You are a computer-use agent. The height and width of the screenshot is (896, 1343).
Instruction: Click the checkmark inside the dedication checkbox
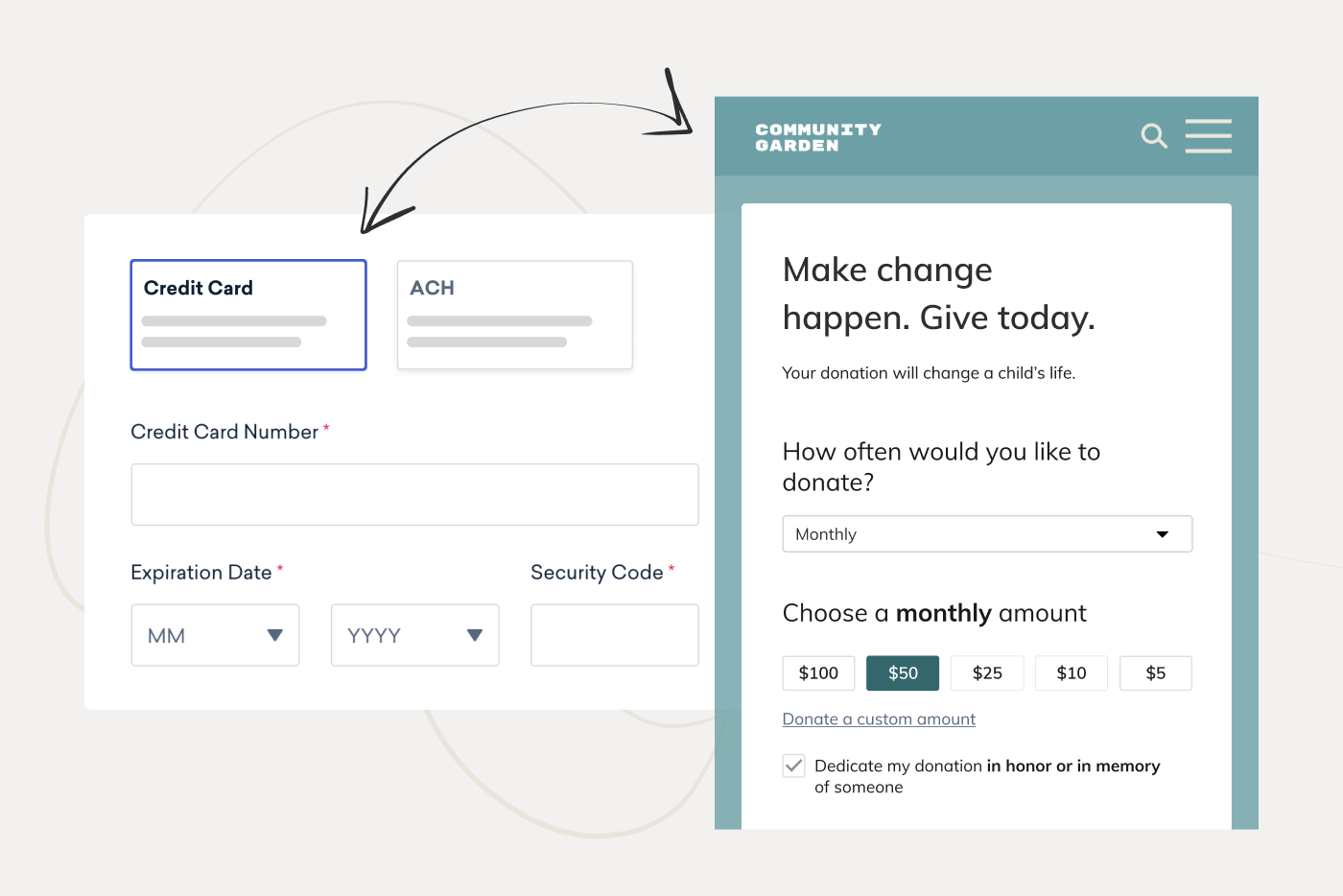[x=793, y=766]
